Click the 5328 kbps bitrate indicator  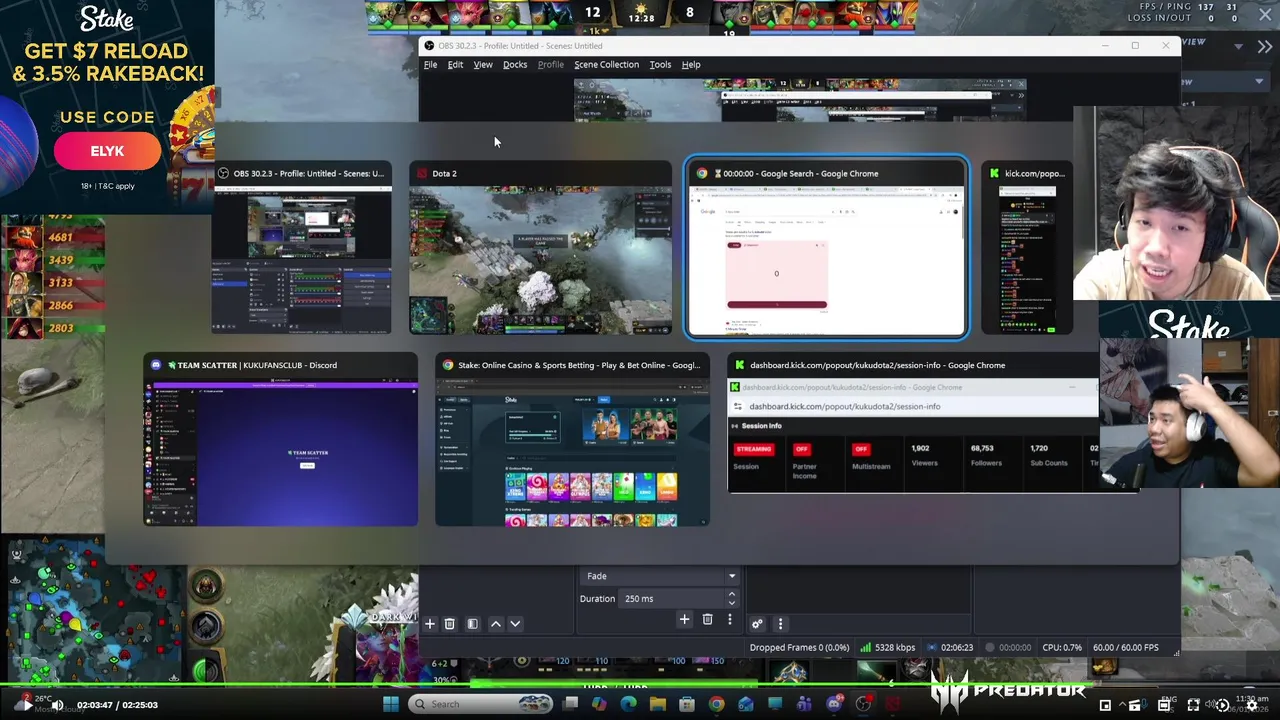coord(888,647)
